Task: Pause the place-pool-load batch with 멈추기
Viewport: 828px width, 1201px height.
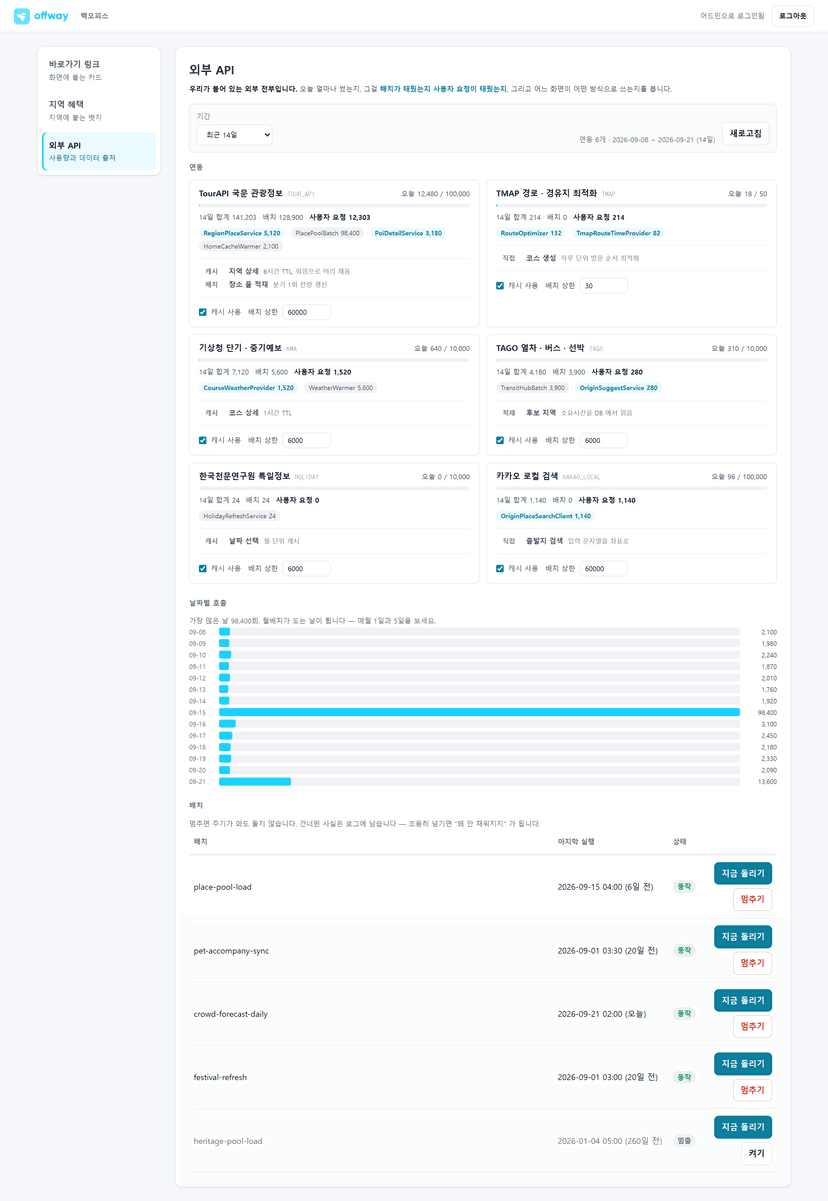Action: [x=752, y=899]
